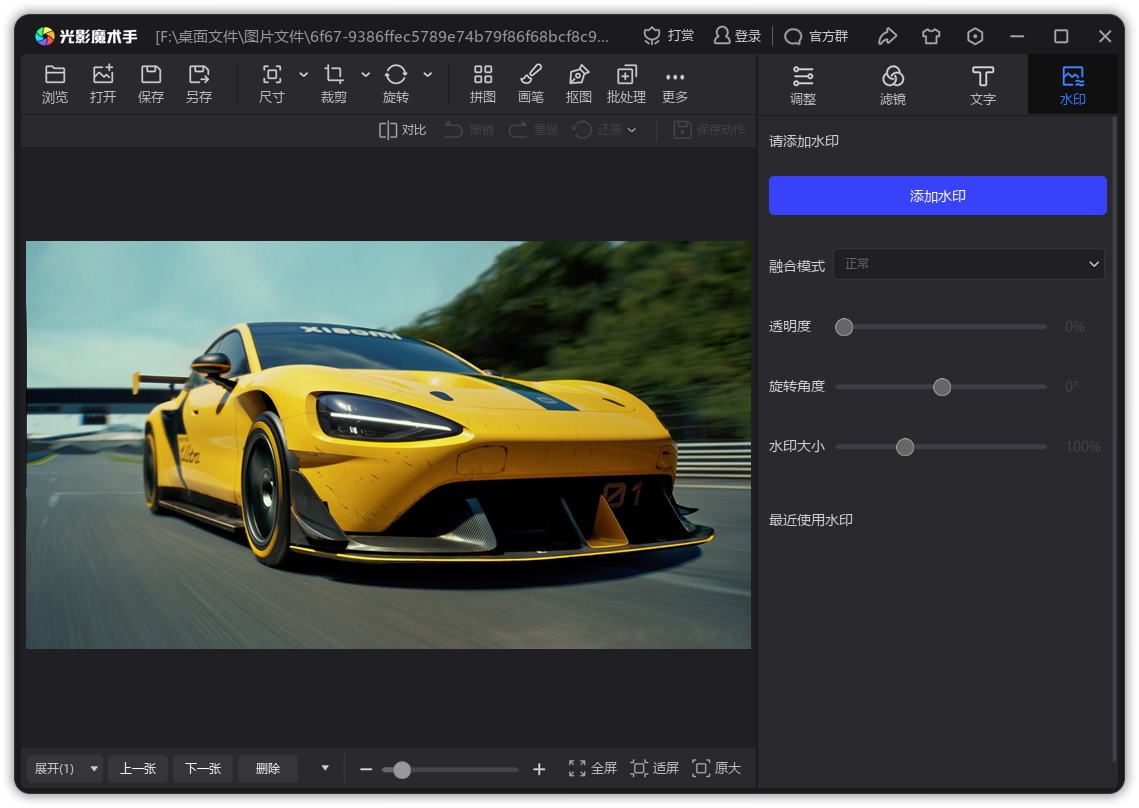Go to 下一张 next image

click(x=203, y=768)
